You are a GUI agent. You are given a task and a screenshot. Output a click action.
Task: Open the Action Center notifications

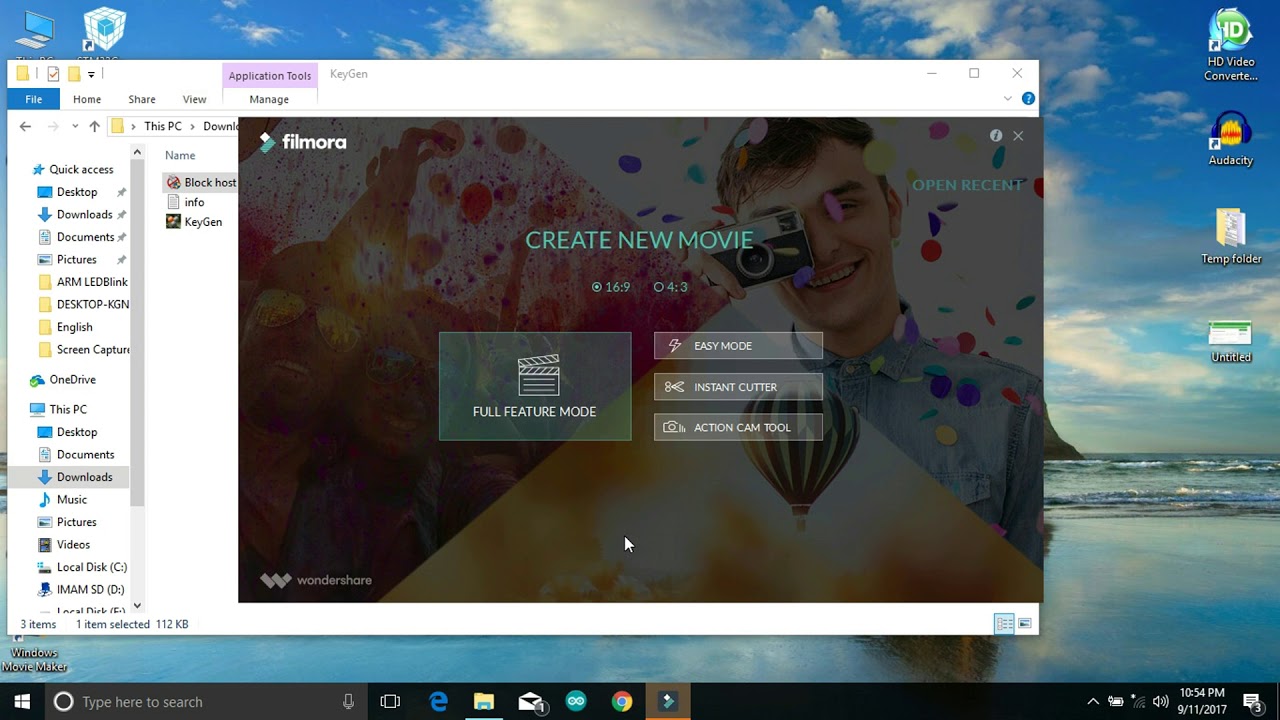pos(1252,702)
